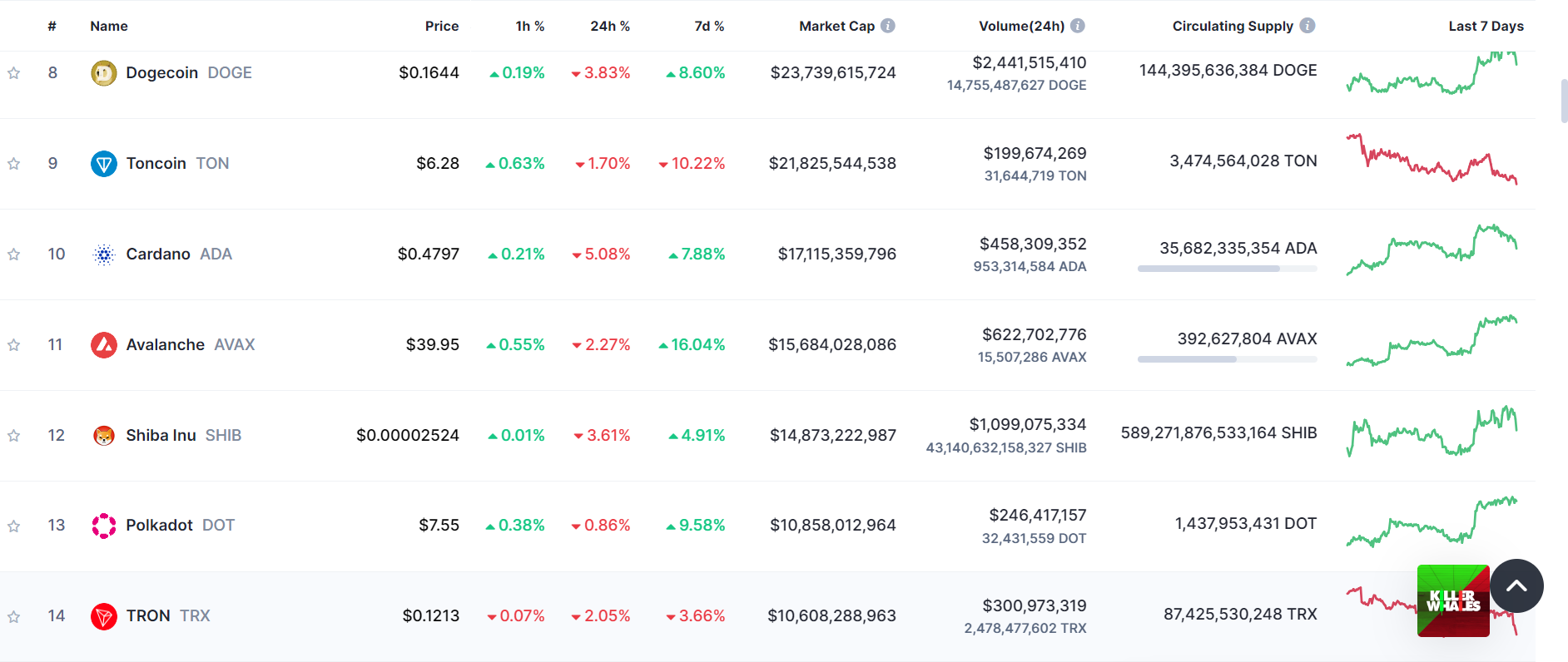Image resolution: width=1568 pixels, height=662 pixels.
Task: Toggle the watchlist star for Dogecoin
Action: 14,73
